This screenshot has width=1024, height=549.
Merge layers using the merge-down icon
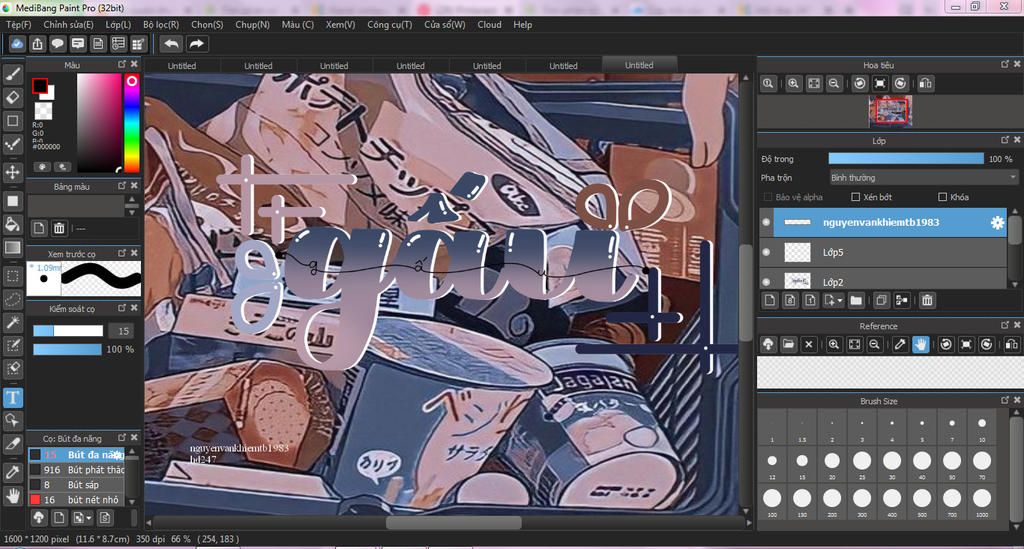tap(902, 300)
